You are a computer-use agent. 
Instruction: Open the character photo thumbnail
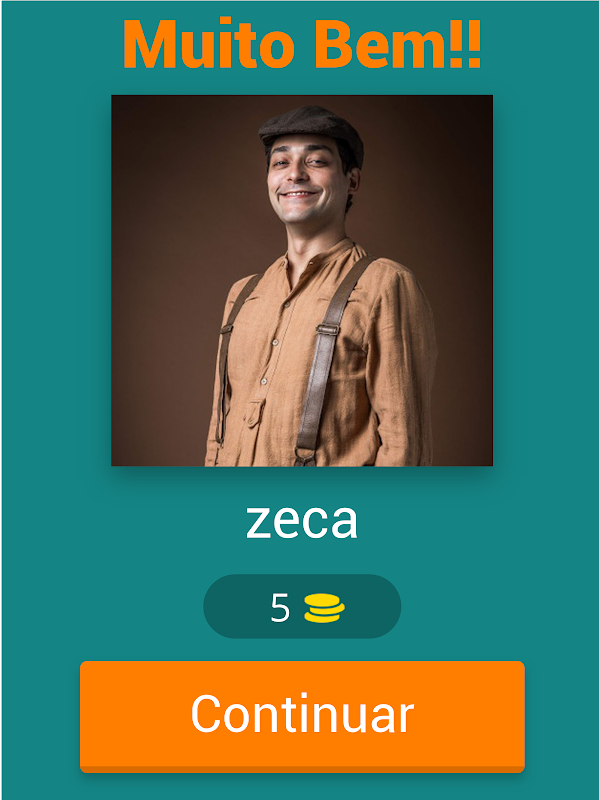302,280
